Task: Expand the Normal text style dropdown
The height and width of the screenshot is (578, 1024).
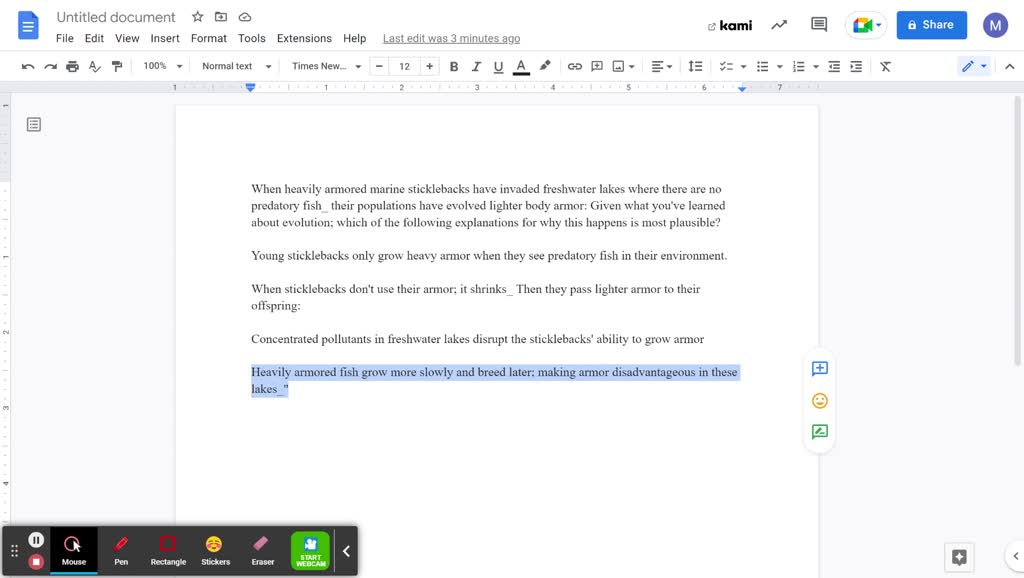Action: click(236, 66)
